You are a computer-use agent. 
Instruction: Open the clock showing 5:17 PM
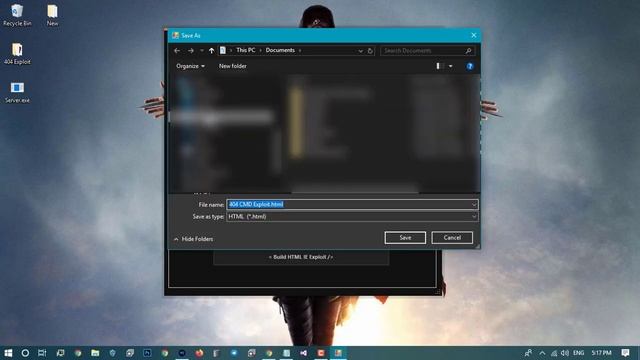click(601, 353)
